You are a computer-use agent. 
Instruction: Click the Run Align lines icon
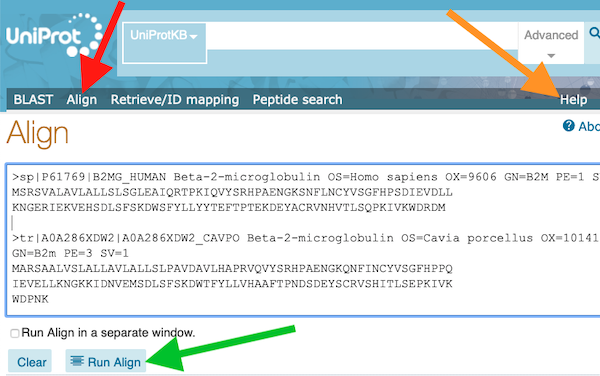click(77, 361)
